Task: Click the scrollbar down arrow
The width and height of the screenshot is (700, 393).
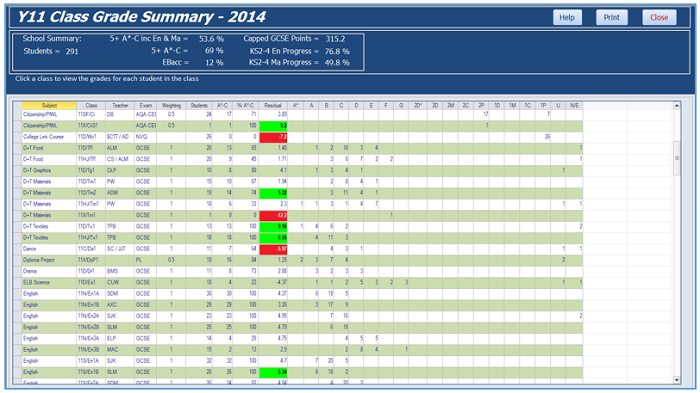Action: pyautogui.click(x=677, y=380)
